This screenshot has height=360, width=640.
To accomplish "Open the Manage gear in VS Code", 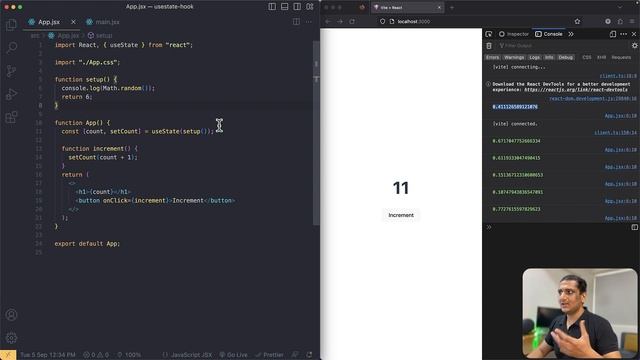I will [x=11, y=338].
